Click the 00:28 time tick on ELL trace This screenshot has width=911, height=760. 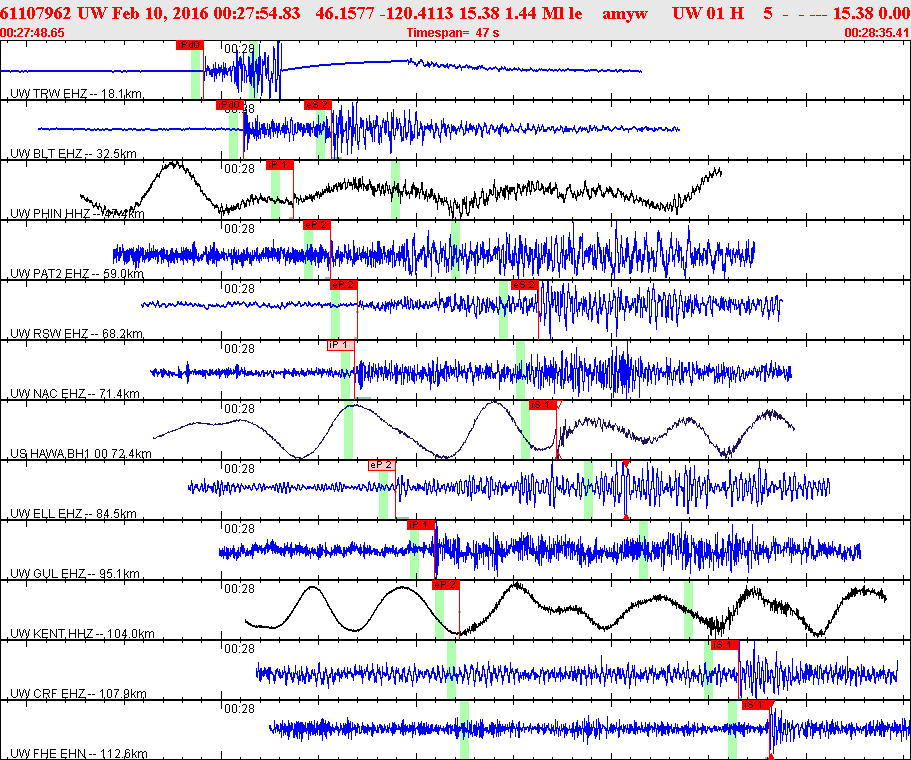[239, 468]
